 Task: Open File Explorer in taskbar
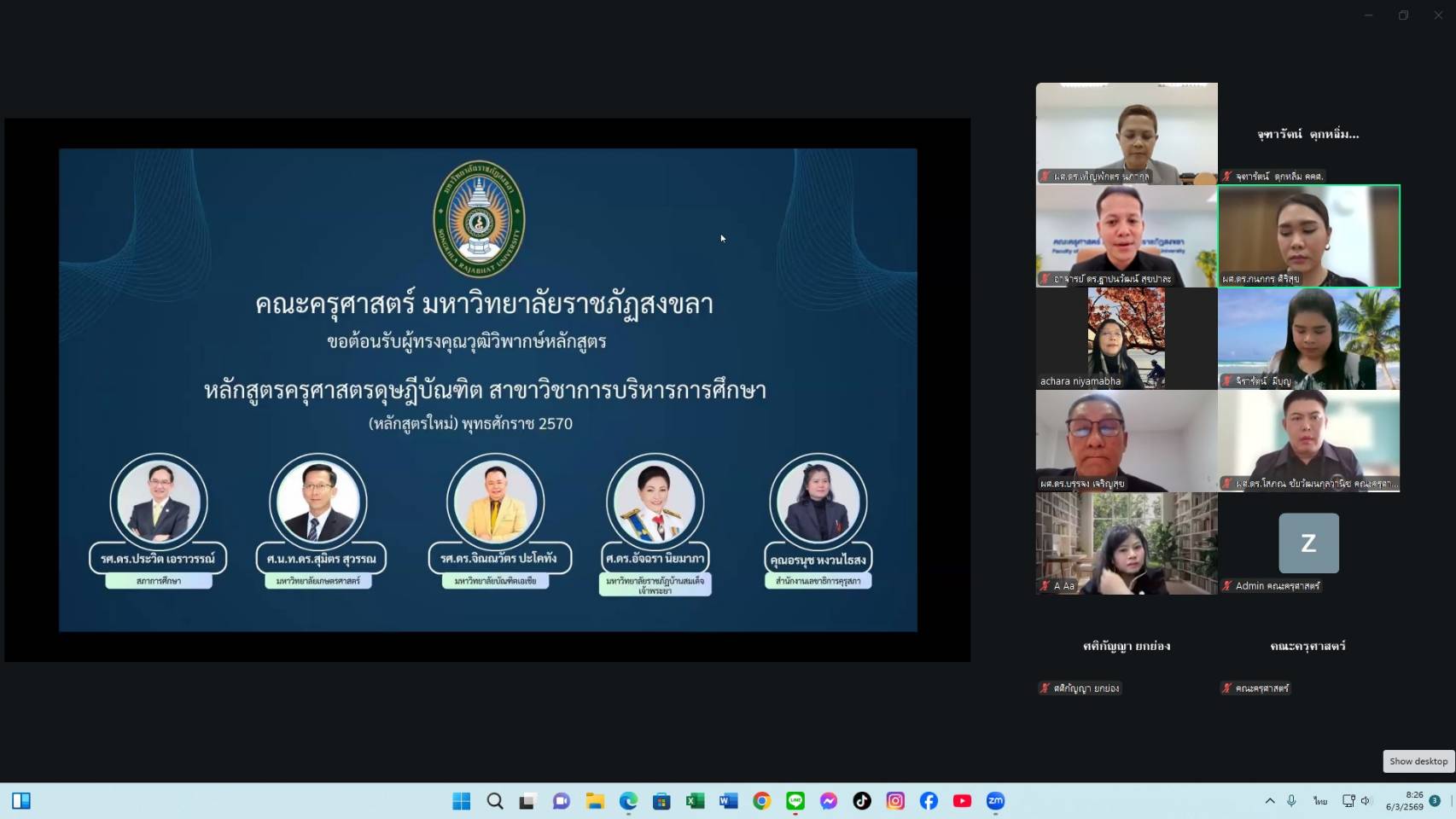(595, 801)
